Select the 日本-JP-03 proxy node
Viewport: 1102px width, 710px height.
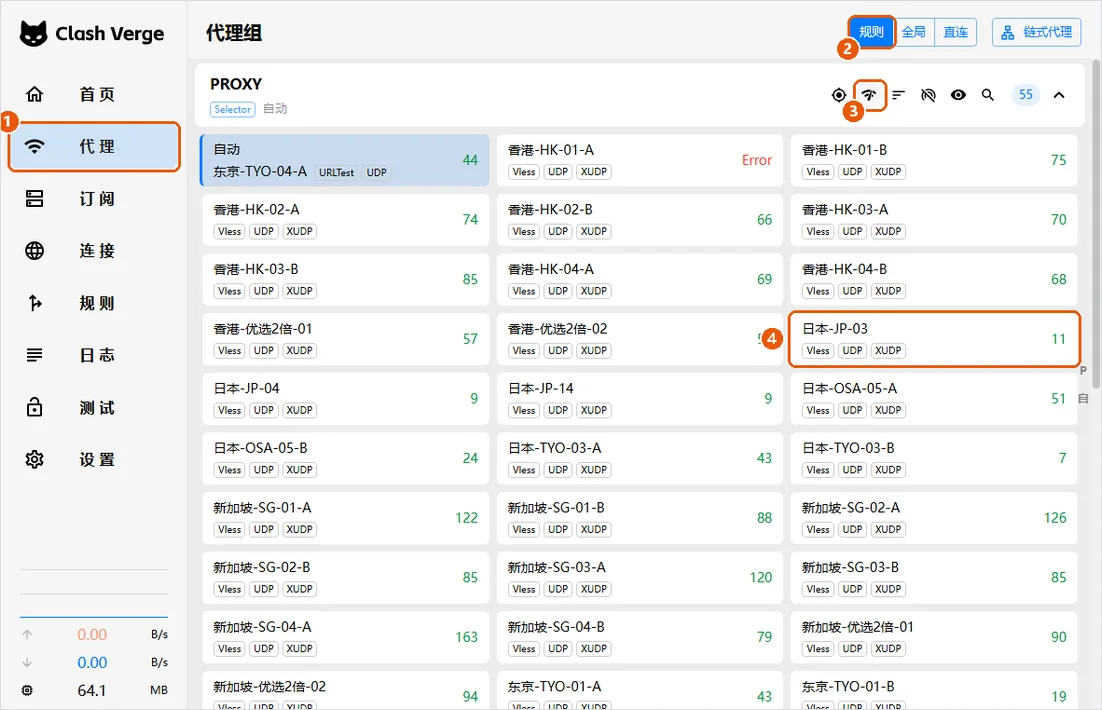[934, 340]
